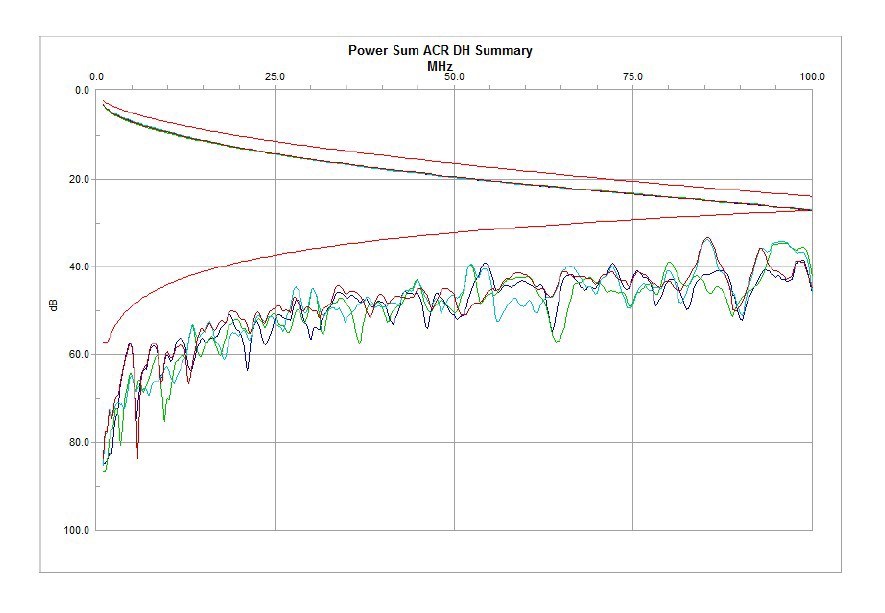Select the 75.0 tick on the MHz axis
The image size is (885, 613).
pos(632,76)
